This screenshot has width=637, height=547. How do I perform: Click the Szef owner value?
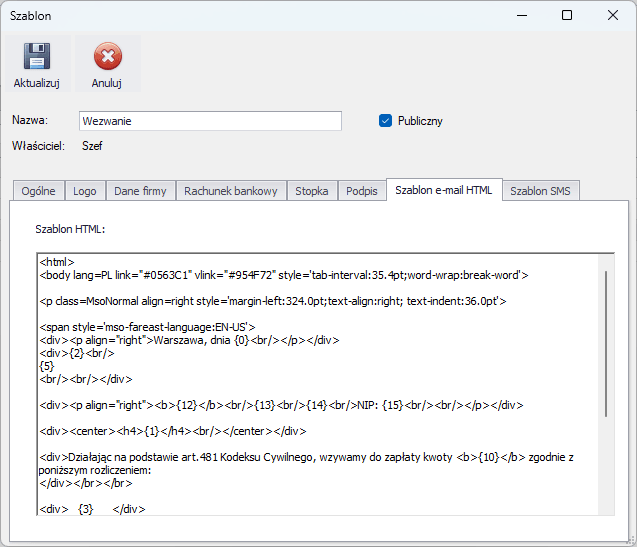click(92, 146)
